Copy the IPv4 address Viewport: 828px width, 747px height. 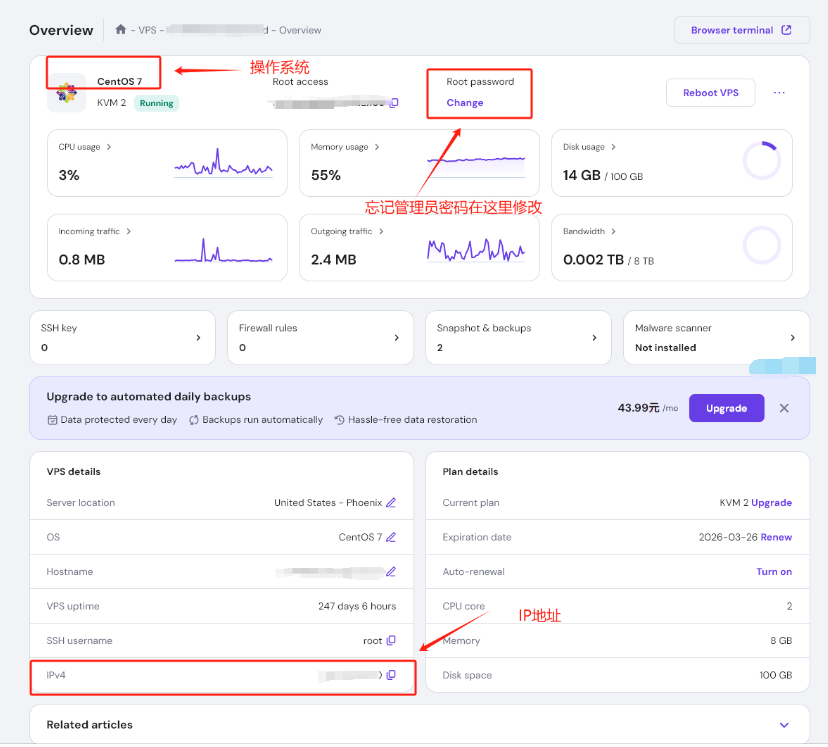click(x=391, y=675)
